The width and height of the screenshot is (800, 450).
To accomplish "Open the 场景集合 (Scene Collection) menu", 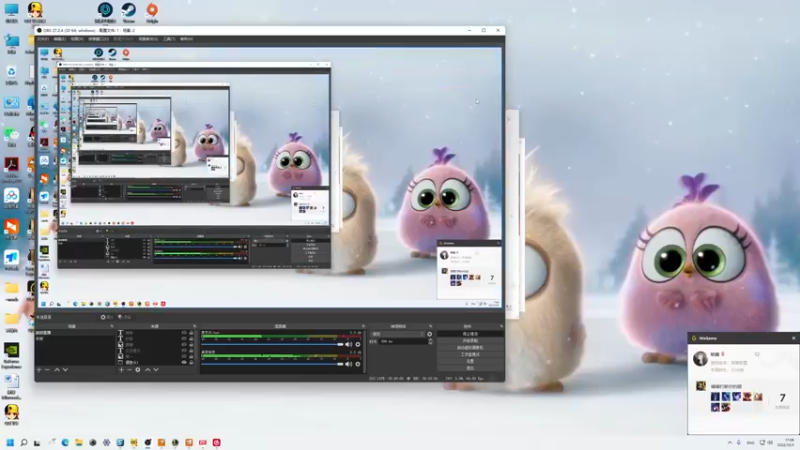I will (x=148, y=39).
